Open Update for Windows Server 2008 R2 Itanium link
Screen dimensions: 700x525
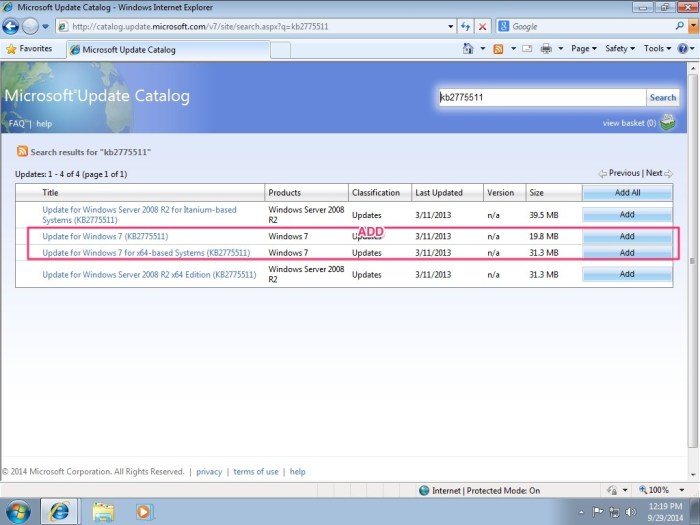pos(139,215)
